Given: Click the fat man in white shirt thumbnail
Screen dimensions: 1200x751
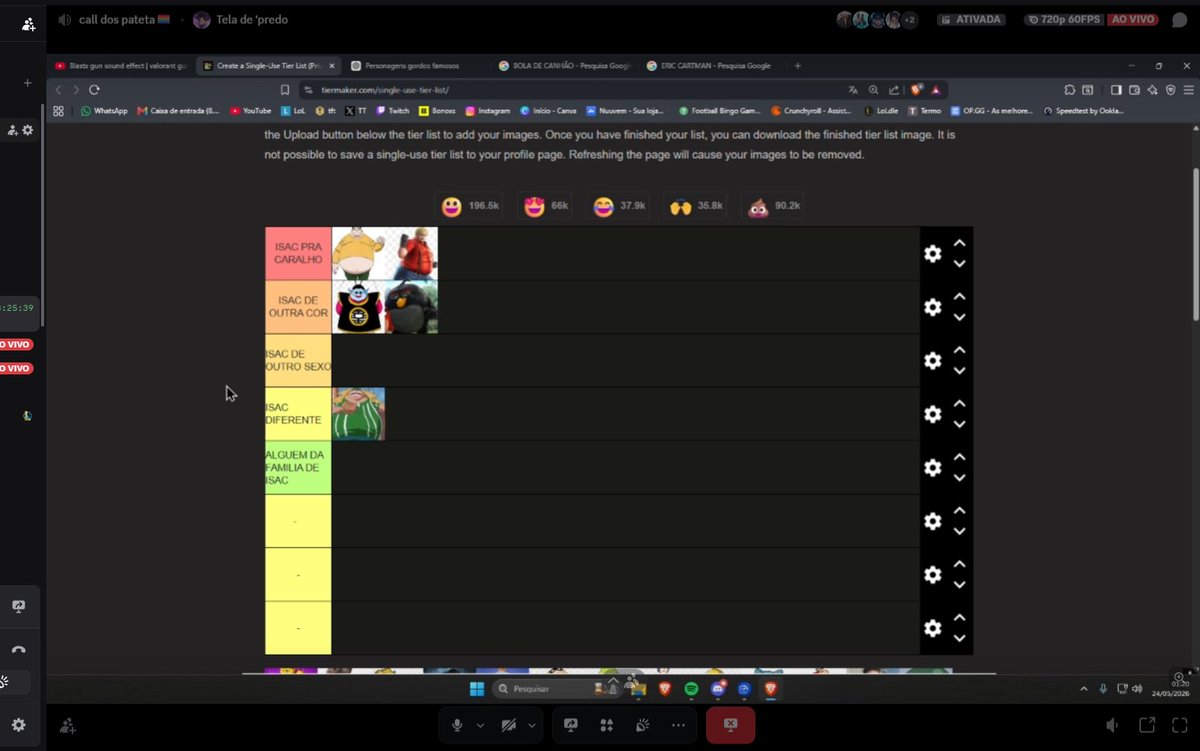Looking at the screenshot, I should (358, 254).
